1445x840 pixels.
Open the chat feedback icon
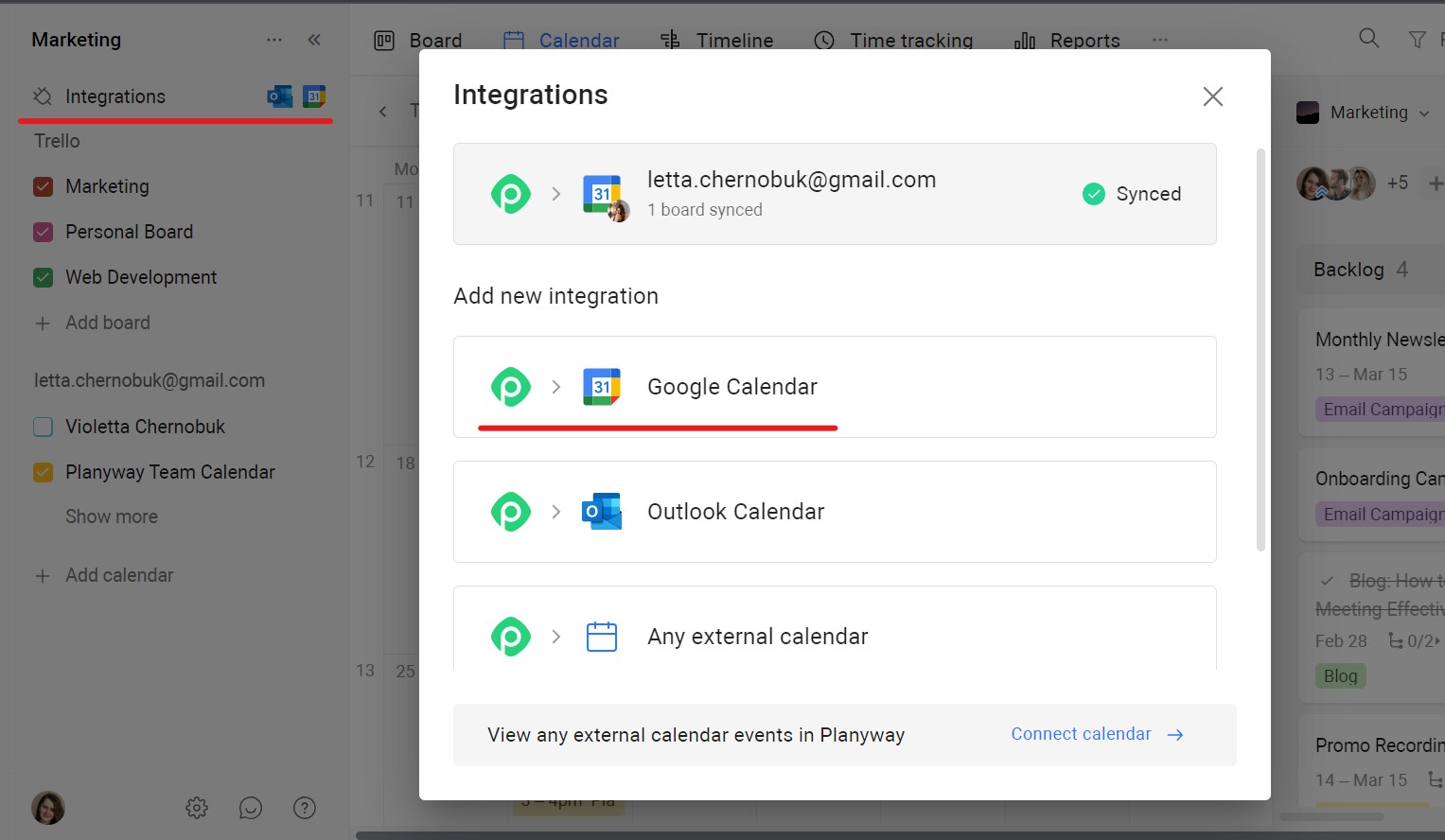(x=251, y=808)
